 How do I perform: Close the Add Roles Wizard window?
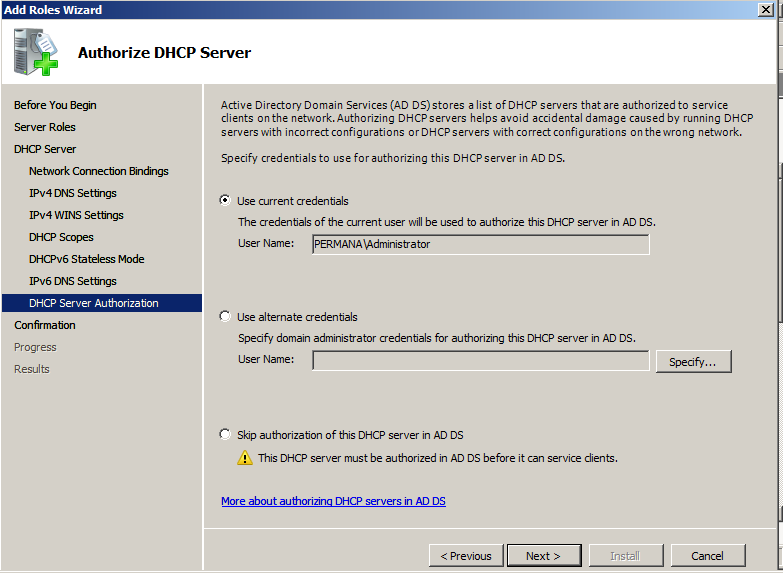coord(766,9)
